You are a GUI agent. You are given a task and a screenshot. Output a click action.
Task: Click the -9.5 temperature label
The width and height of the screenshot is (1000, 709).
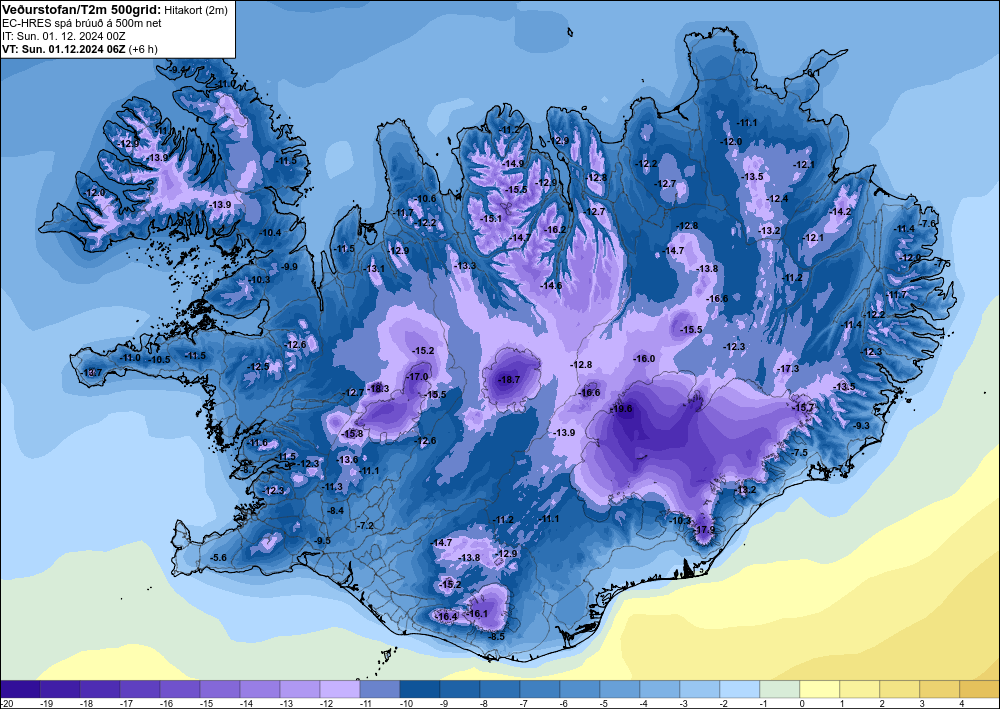click(323, 541)
